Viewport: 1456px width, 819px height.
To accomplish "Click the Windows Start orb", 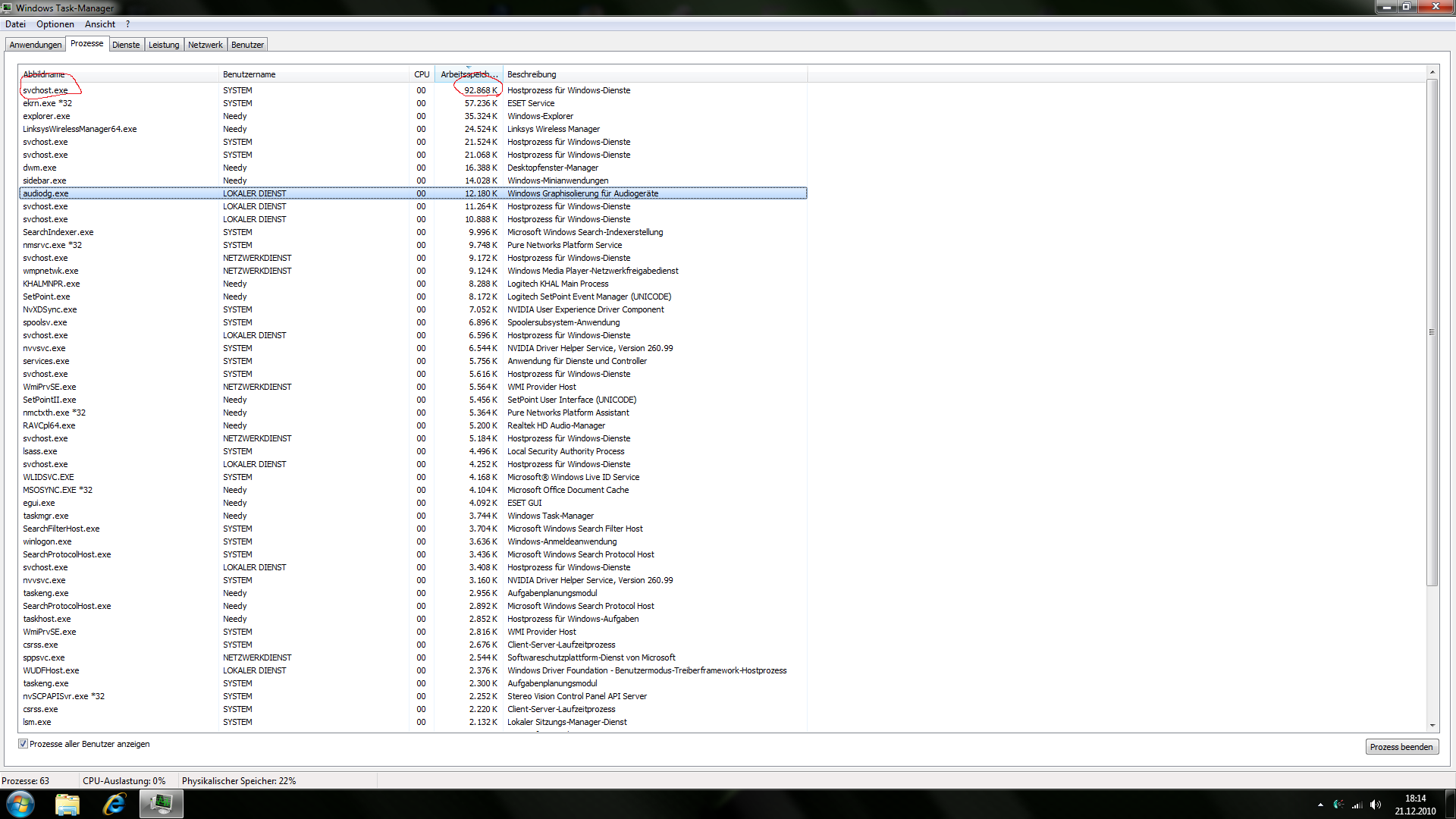I will [20, 804].
